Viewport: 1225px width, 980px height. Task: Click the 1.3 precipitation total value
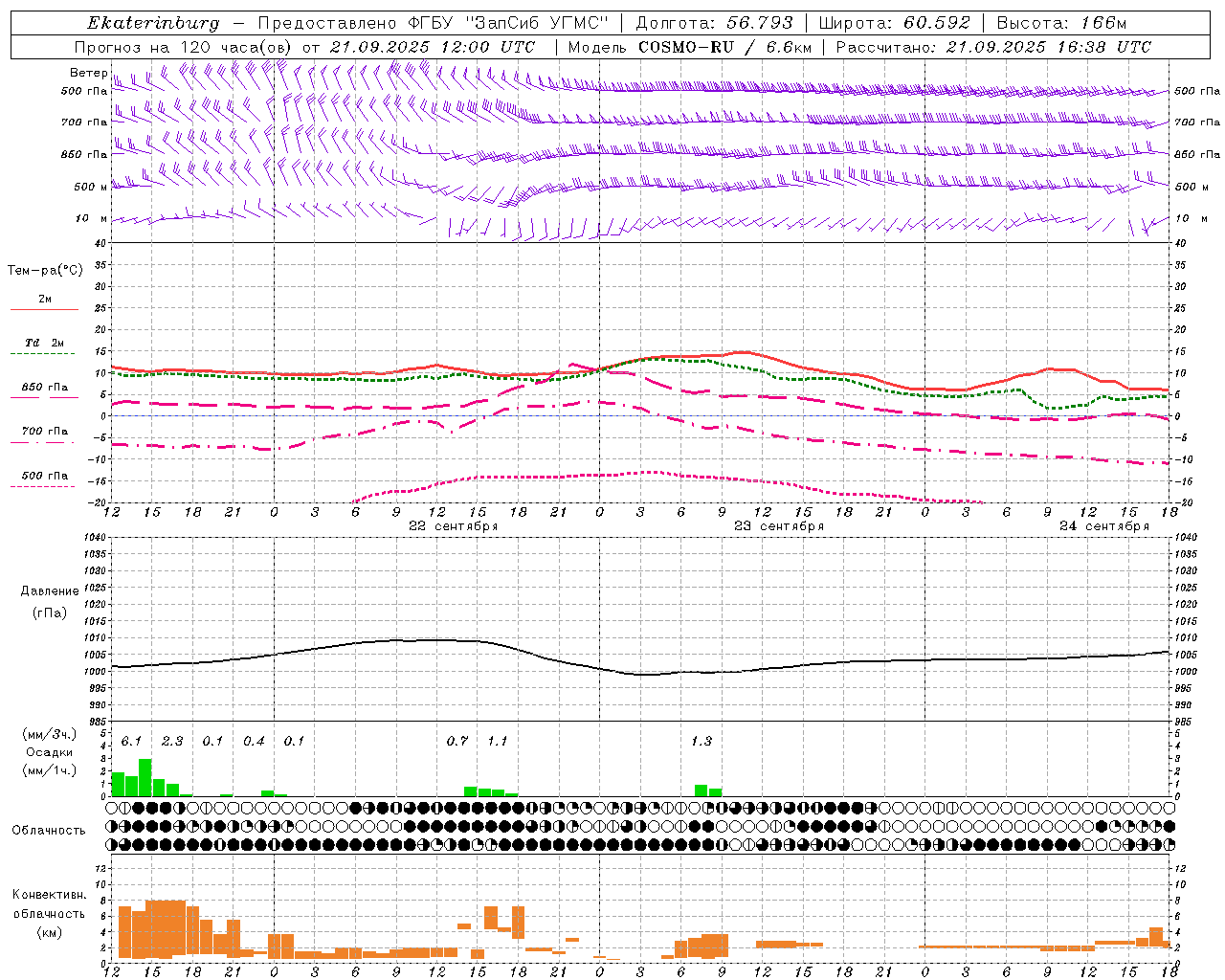(x=702, y=741)
